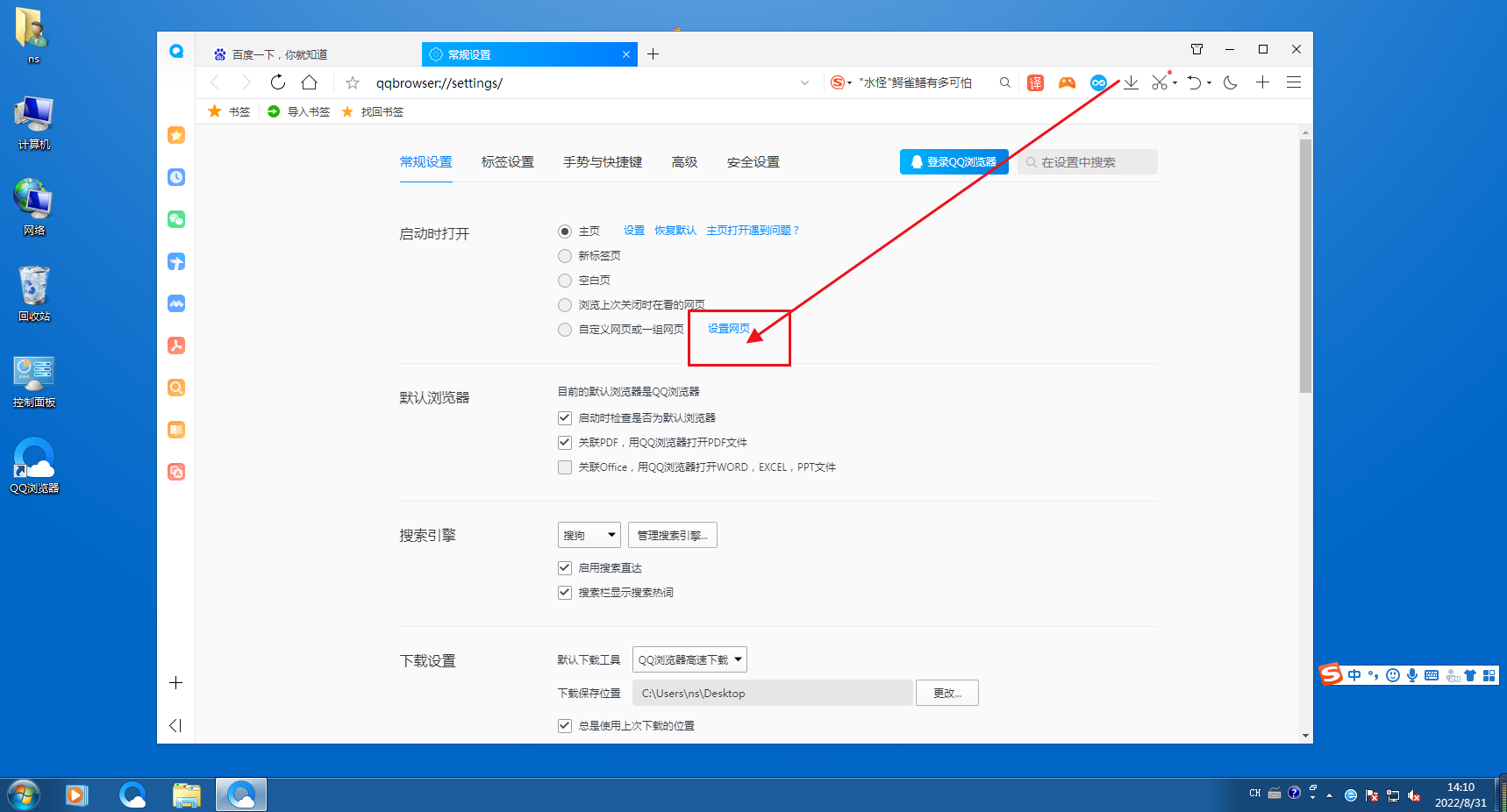Select the 主页 startup radio button
Viewport: 1507px width, 812px height.
[565, 231]
